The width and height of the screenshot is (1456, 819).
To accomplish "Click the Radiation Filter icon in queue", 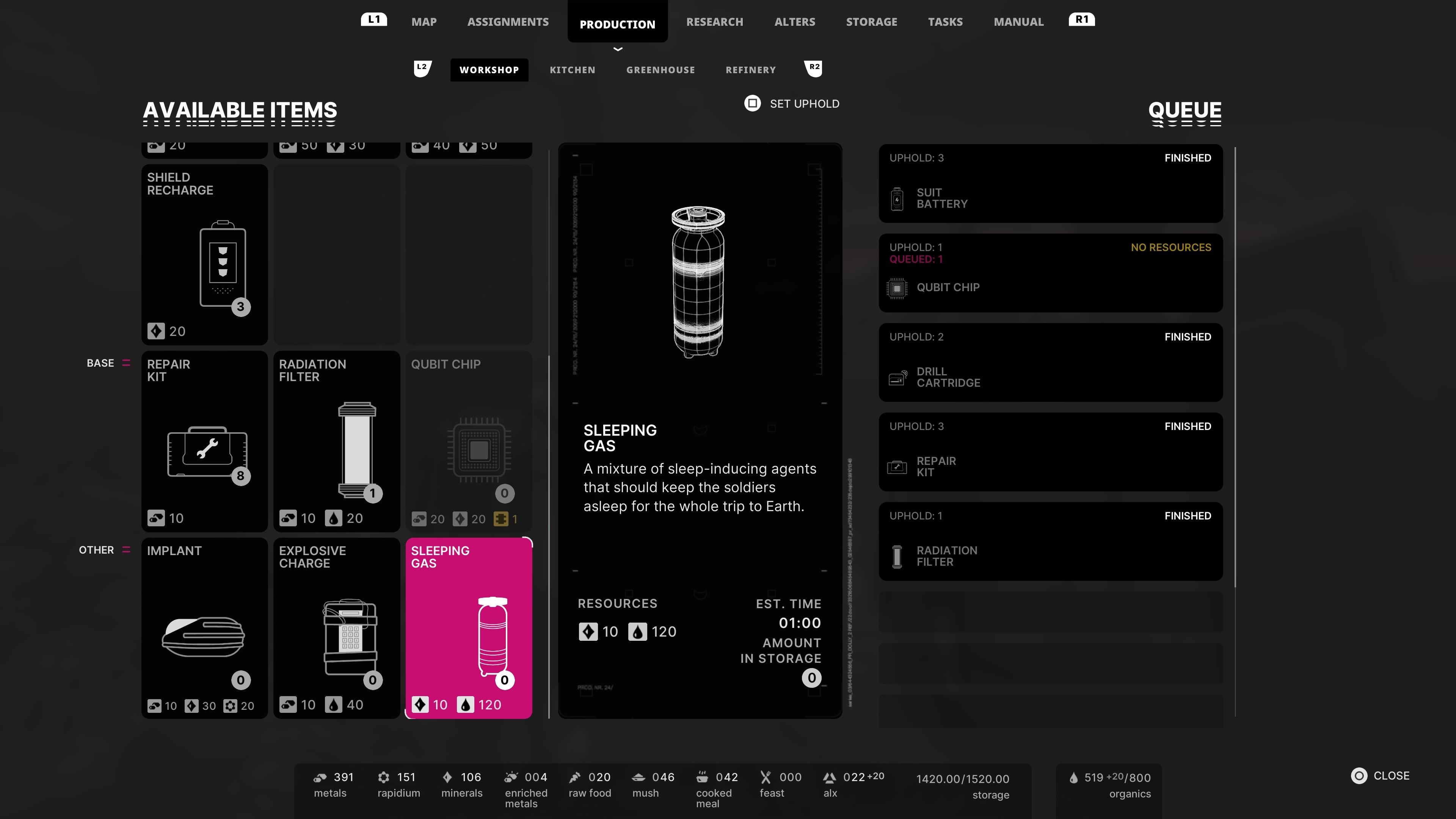I will click(x=897, y=556).
